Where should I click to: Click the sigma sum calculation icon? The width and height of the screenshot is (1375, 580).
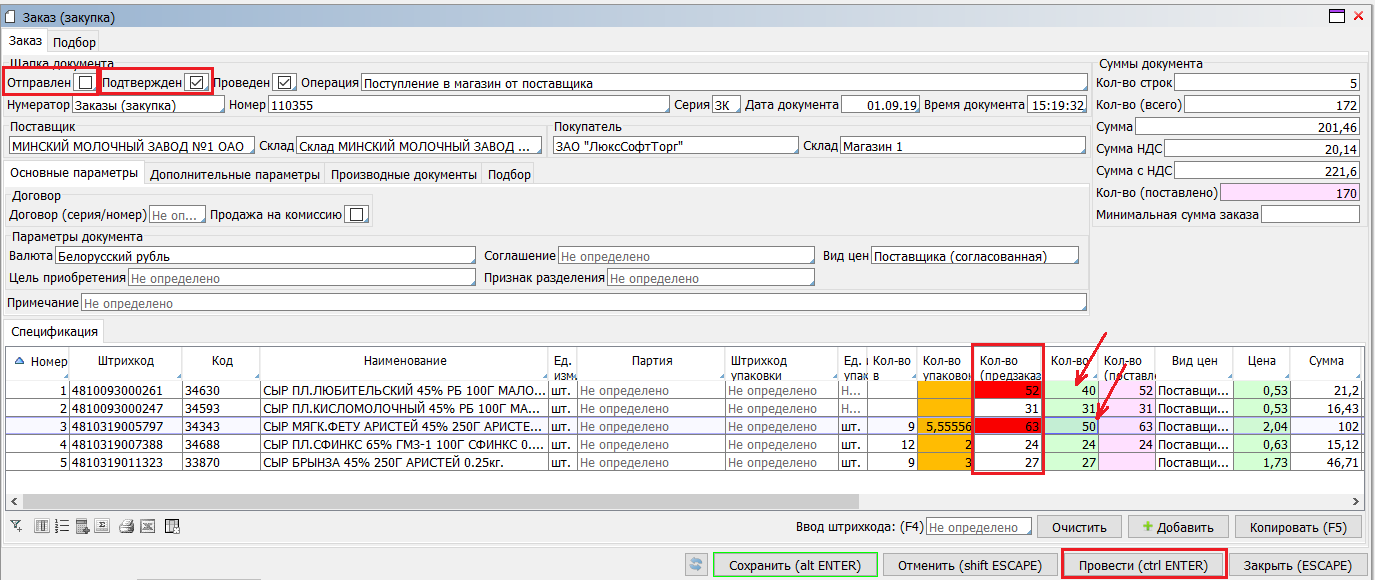102,527
